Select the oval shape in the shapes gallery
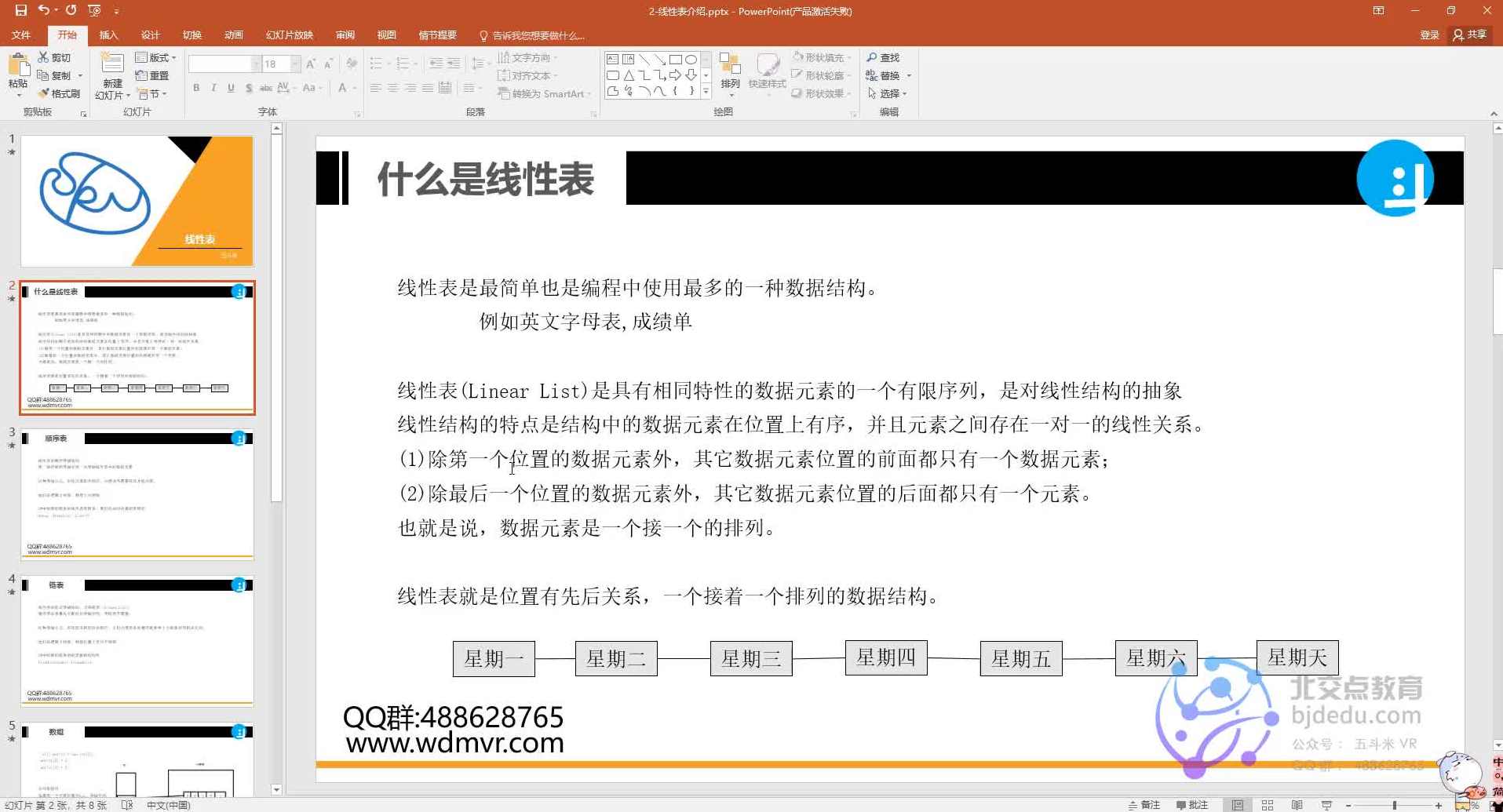The width and height of the screenshot is (1503, 812). tap(690, 58)
